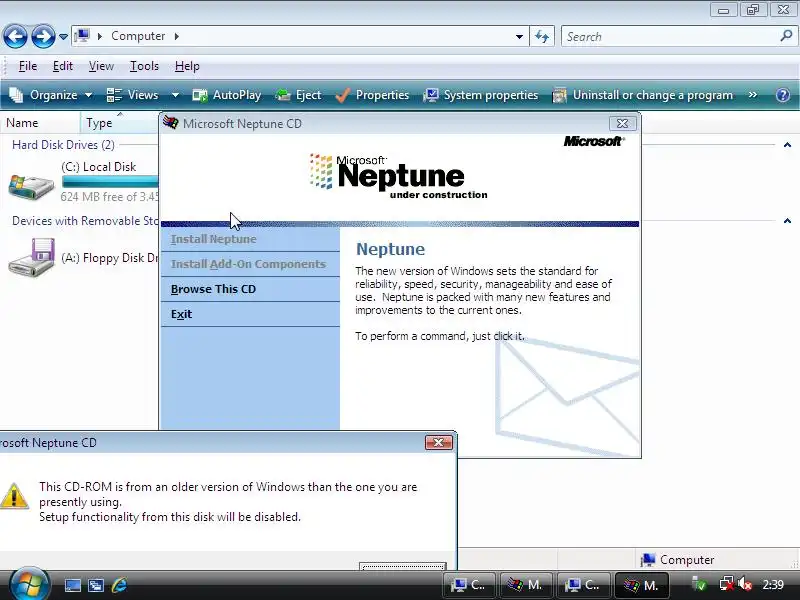Click the warning triangle icon in dialog

(14, 496)
